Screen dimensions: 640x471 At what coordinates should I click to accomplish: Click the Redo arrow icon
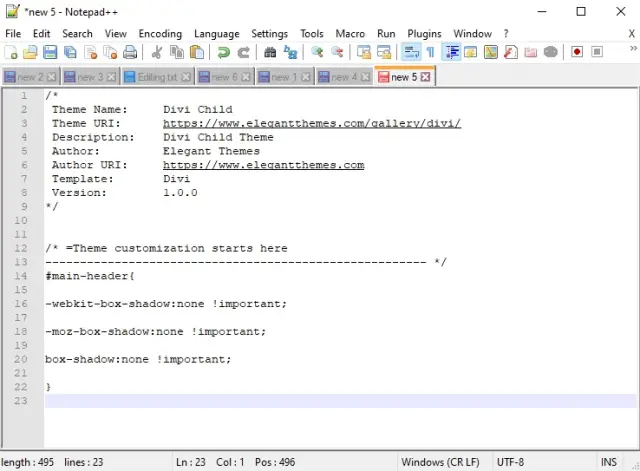pyautogui.click(x=244, y=52)
